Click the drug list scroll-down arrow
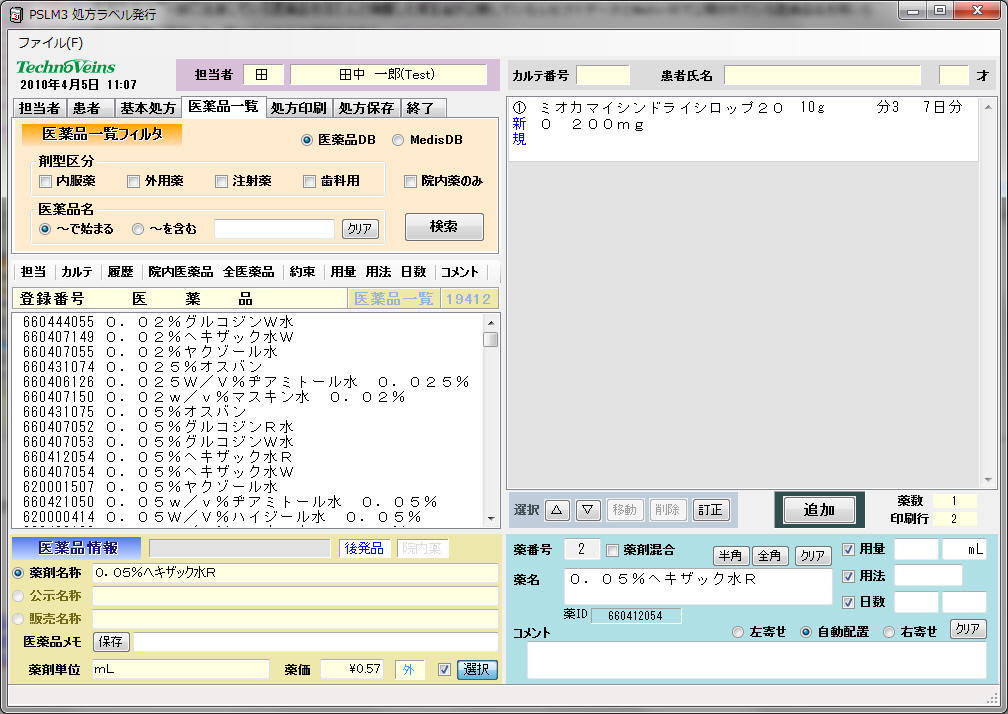This screenshot has width=1008, height=714. point(491,519)
